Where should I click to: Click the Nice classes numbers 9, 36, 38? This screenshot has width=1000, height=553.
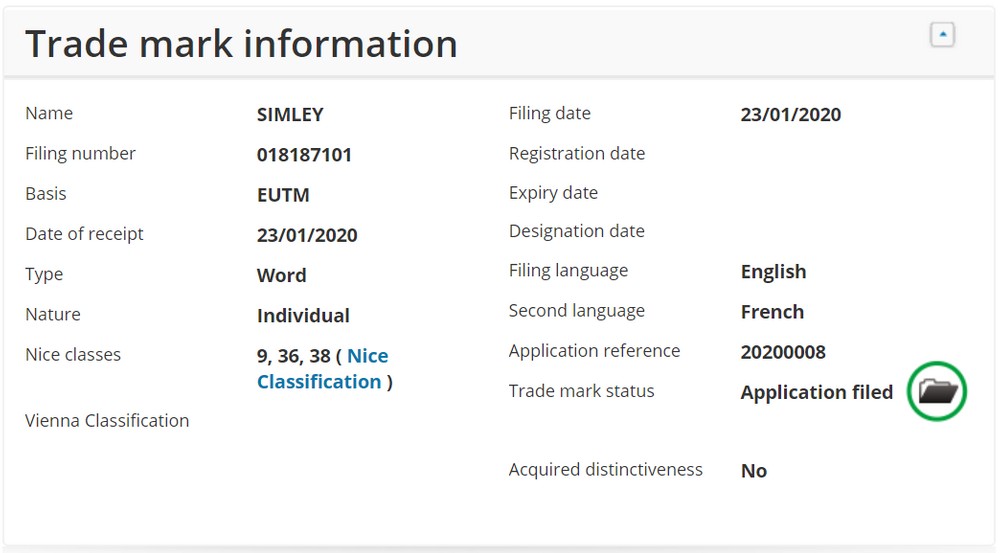click(294, 356)
